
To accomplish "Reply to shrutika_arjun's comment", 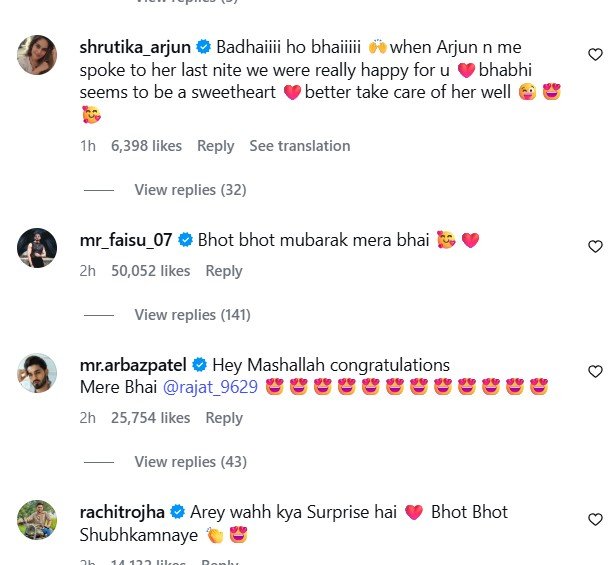I will pyautogui.click(x=215, y=146).
